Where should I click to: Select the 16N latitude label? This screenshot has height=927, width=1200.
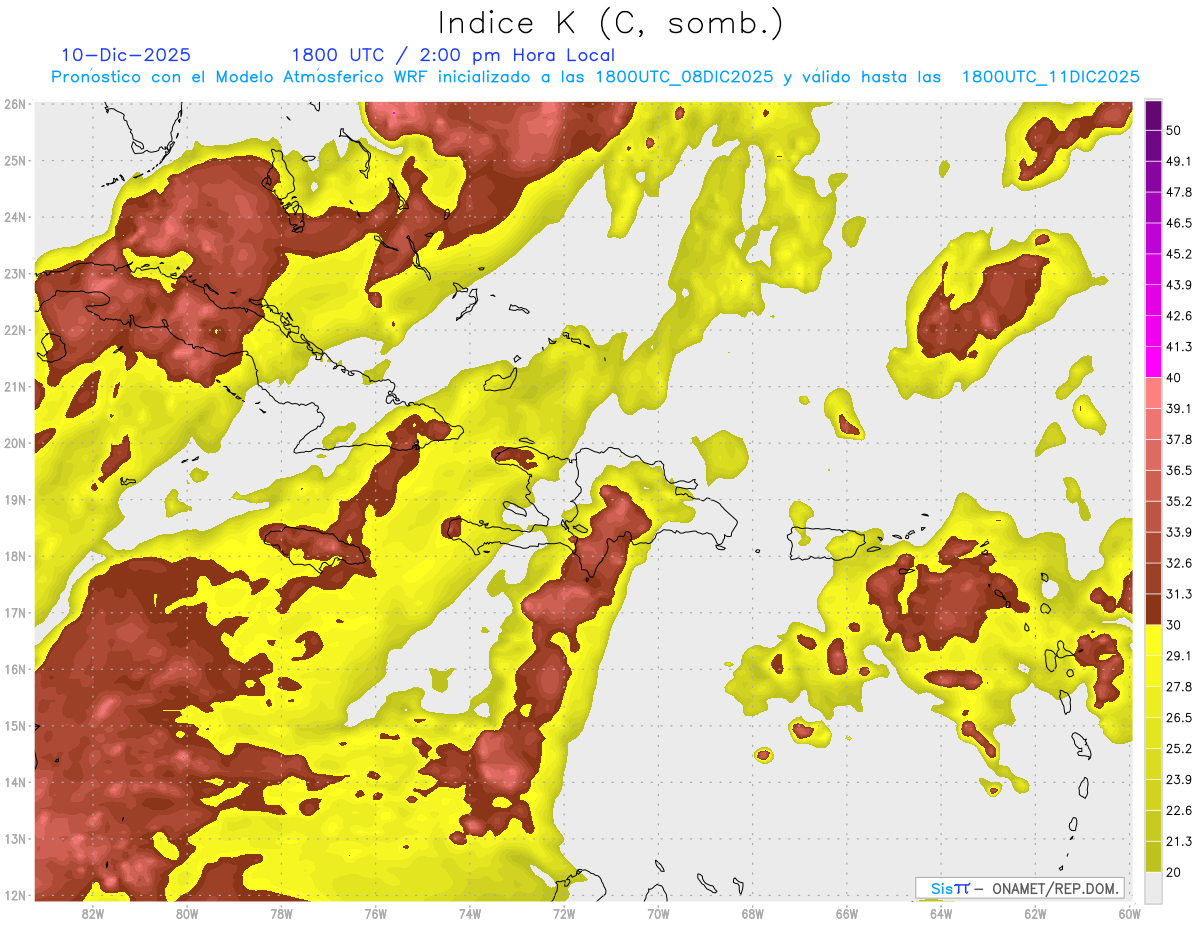click(x=15, y=669)
